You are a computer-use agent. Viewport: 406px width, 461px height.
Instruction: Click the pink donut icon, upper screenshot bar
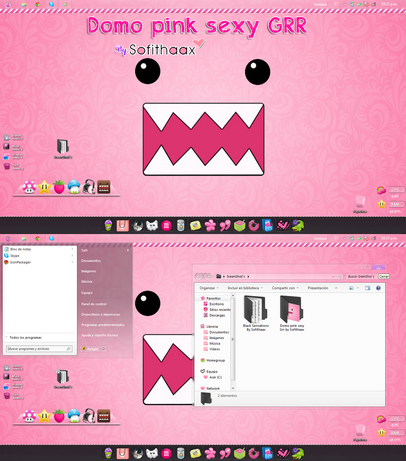253,226
